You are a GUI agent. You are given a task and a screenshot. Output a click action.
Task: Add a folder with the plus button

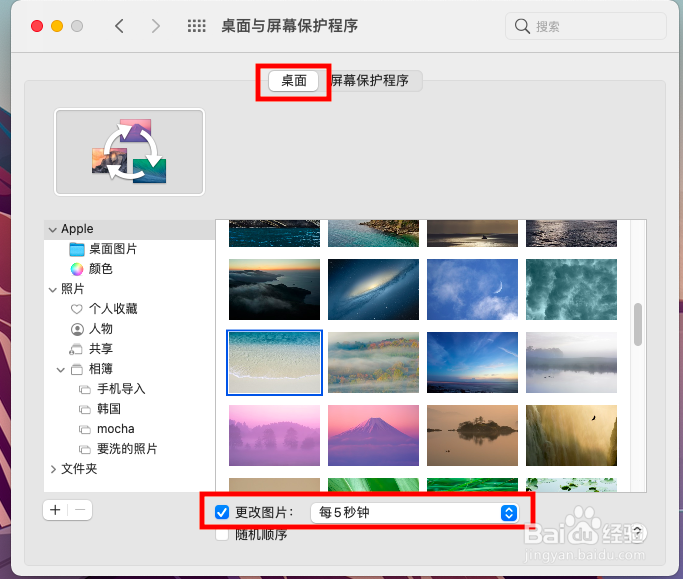(55, 510)
